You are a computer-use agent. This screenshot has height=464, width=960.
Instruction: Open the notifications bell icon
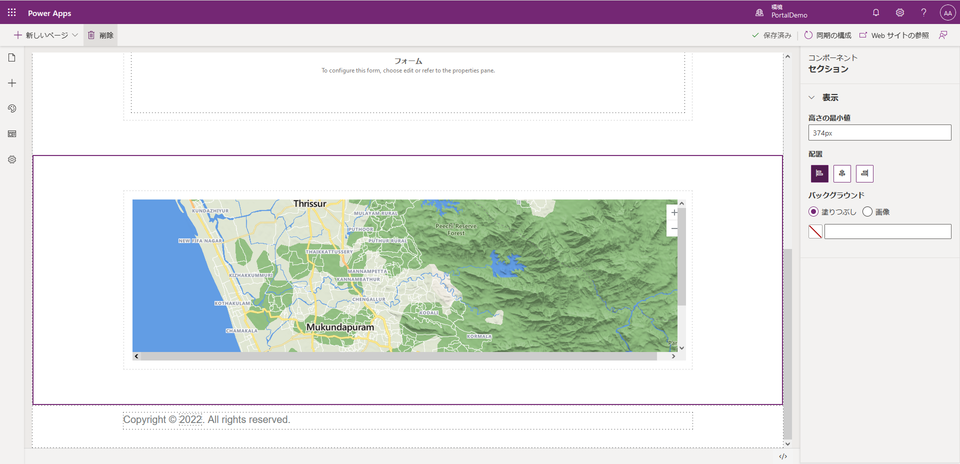click(x=876, y=12)
